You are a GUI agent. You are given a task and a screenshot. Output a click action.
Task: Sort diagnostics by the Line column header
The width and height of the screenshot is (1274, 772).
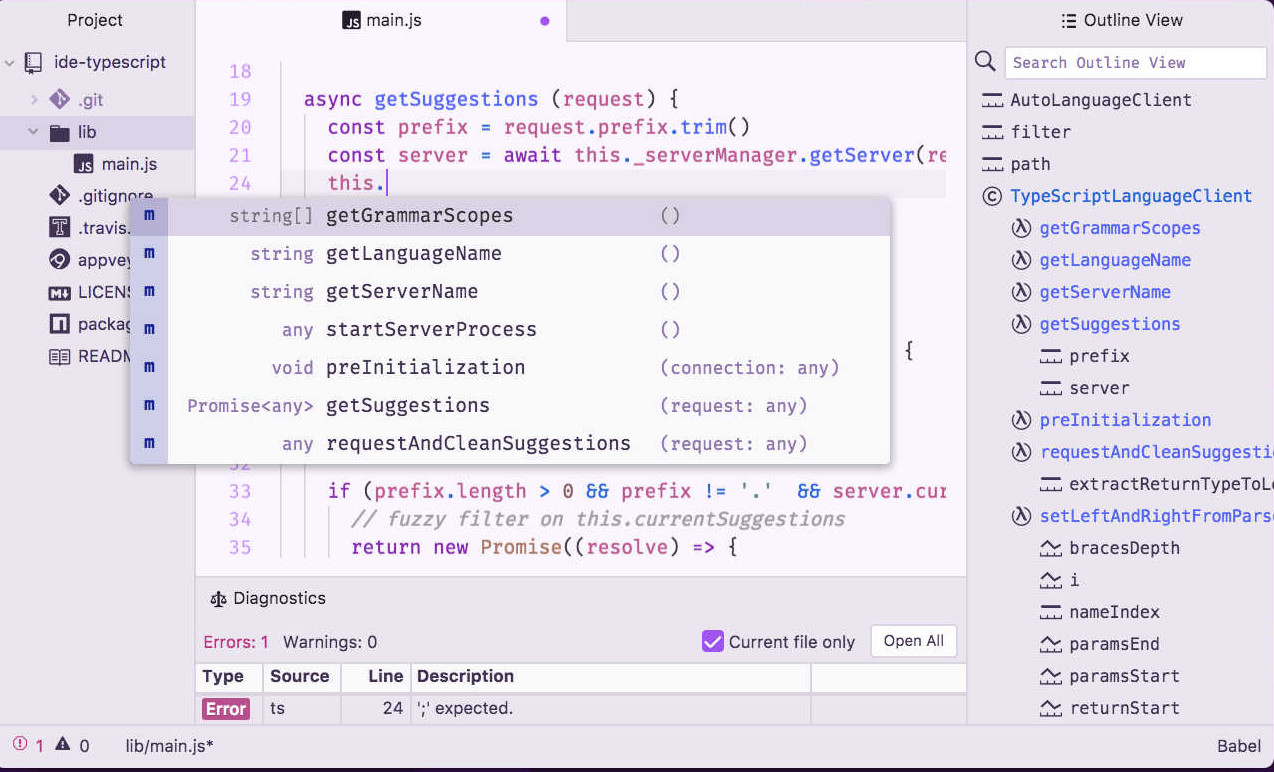point(376,677)
